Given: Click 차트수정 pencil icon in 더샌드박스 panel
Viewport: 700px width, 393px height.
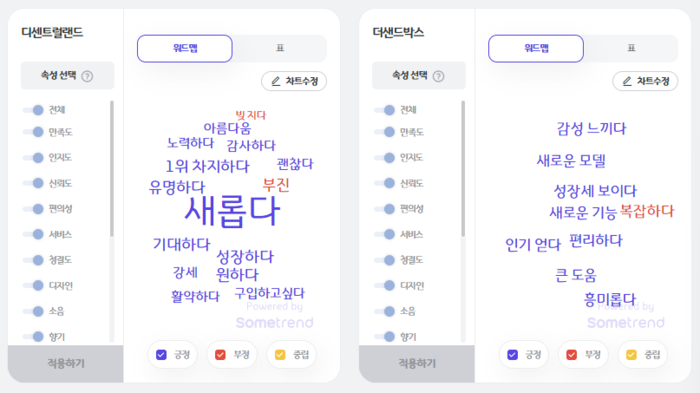Looking at the screenshot, I should click(x=627, y=81).
